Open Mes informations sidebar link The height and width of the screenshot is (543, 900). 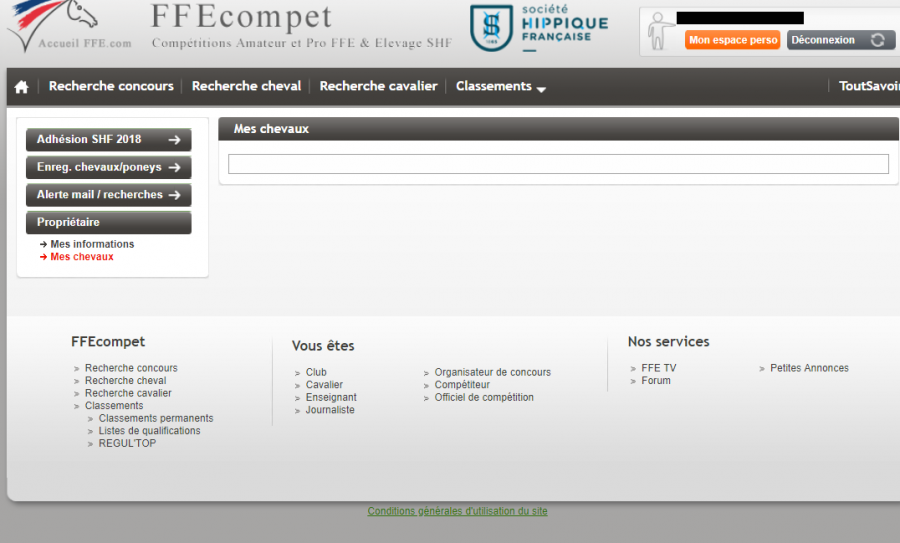tap(92, 244)
